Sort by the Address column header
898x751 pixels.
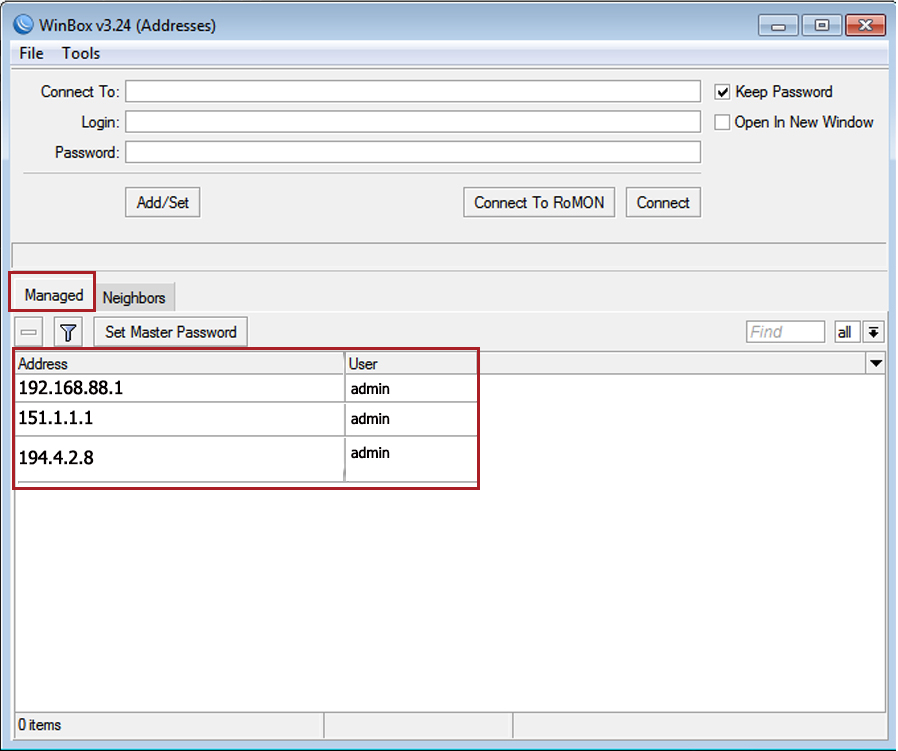tap(180, 364)
